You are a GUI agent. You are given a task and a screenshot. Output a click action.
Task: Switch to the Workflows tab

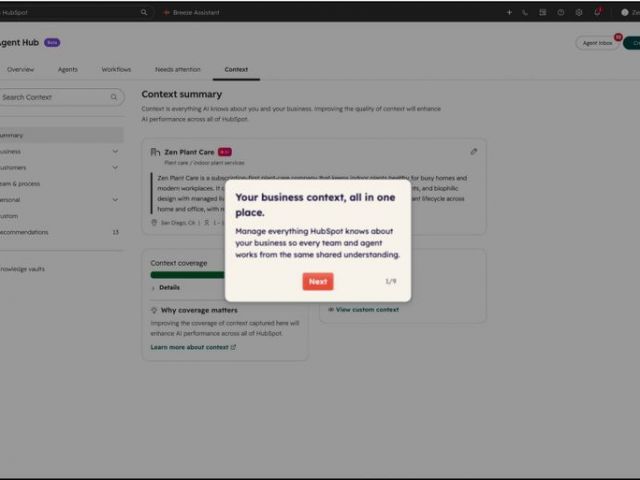[116, 69]
